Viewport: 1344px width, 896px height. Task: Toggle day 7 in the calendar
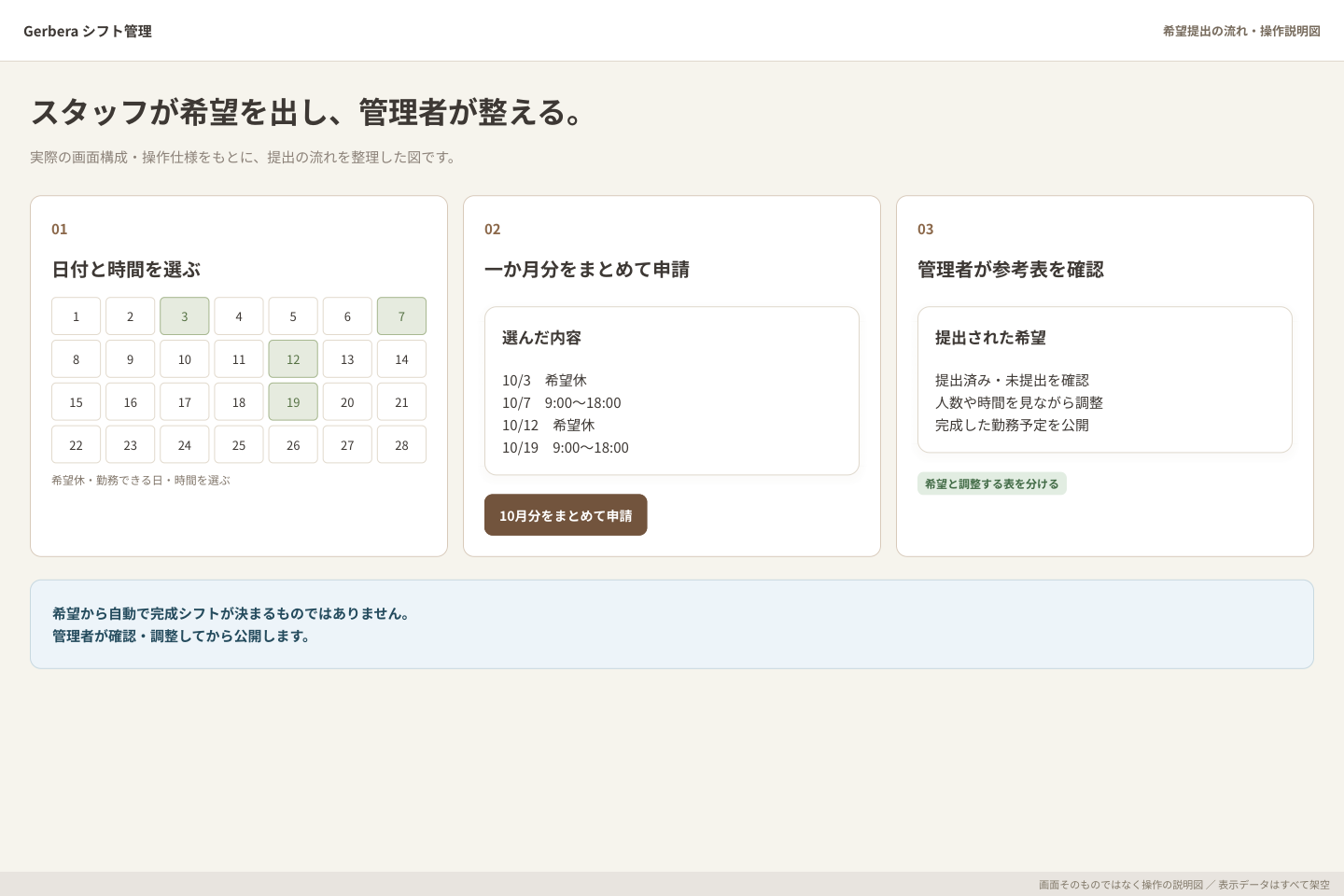(x=401, y=316)
